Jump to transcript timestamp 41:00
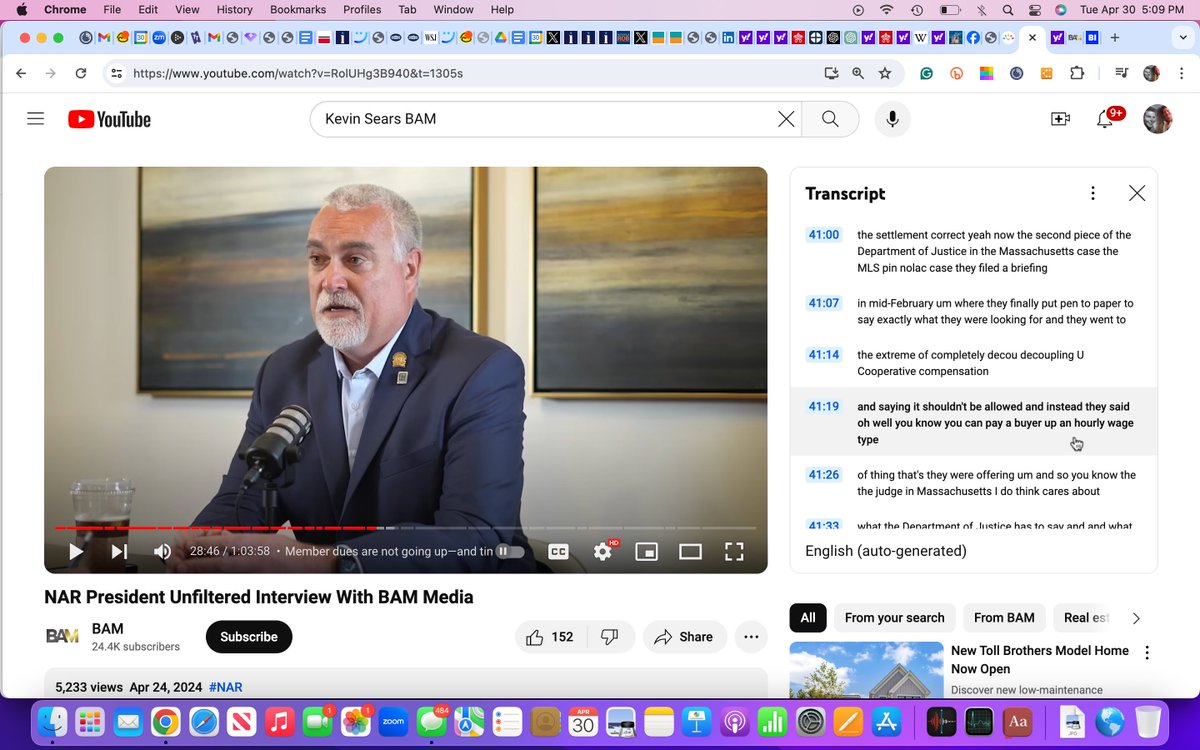The height and width of the screenshot is (750, 1200). (x=824, y=235)
